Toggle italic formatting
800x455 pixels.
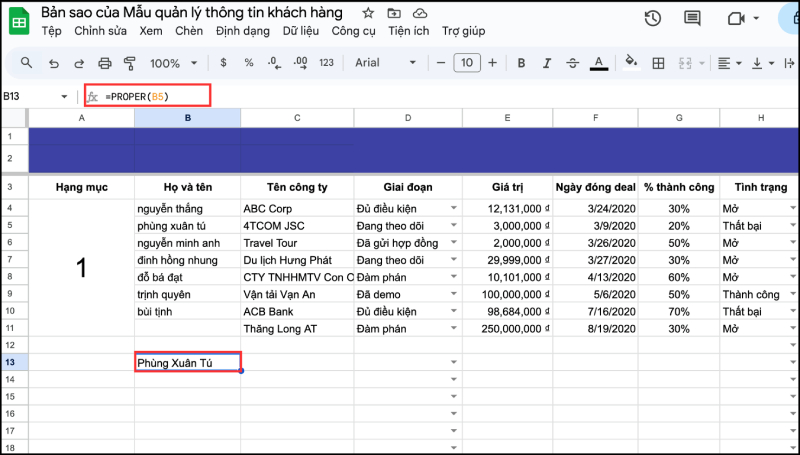pos(546,63)
